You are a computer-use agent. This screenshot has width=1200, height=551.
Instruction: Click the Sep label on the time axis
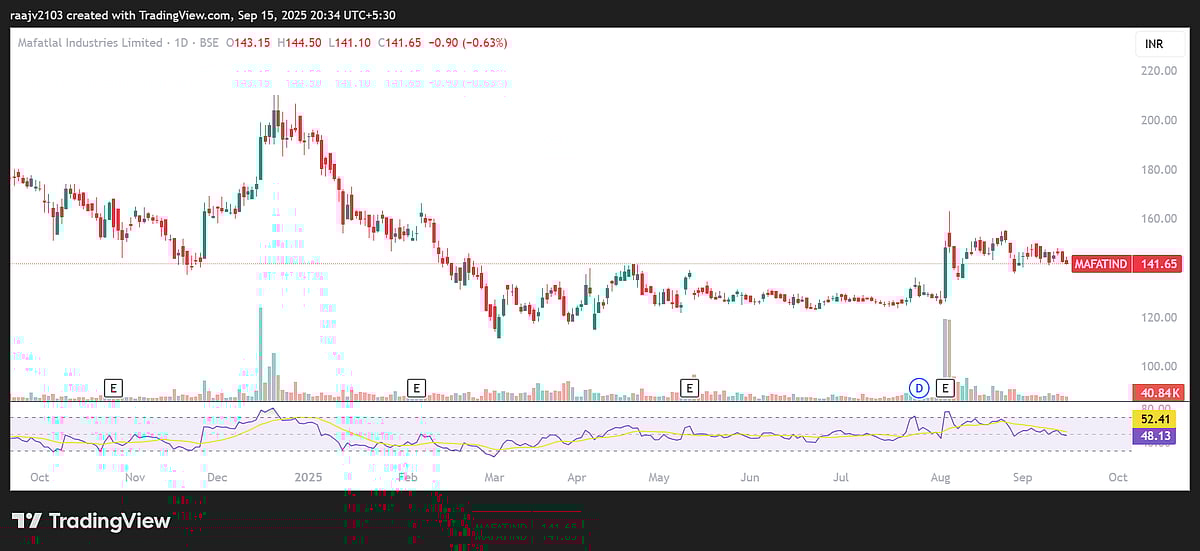click(1023, 477)
